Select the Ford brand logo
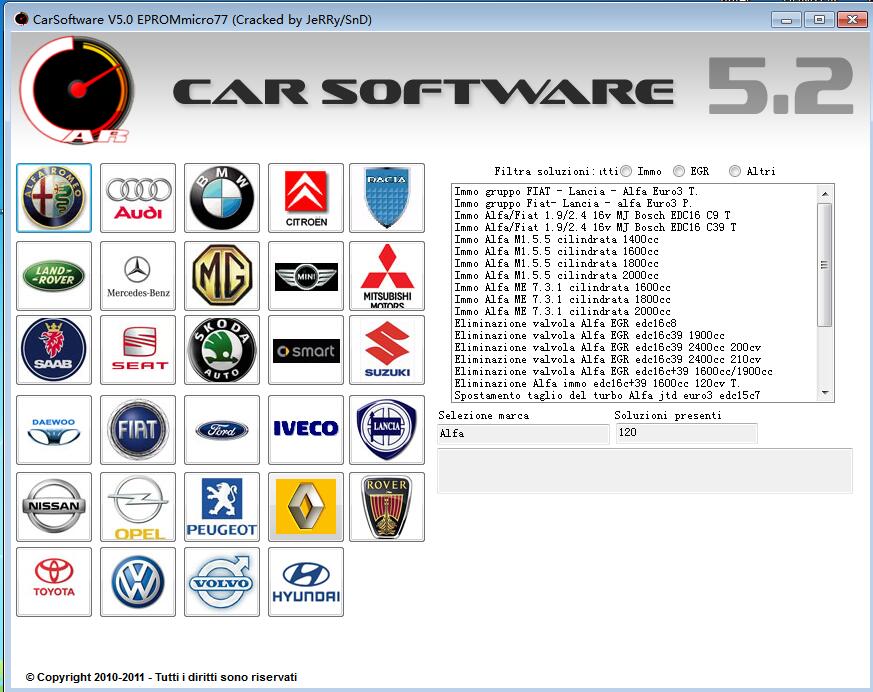 coord(222,430)
